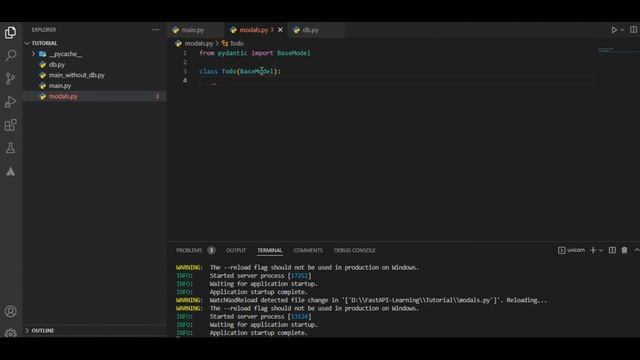Screen dimensions: 640x360
Task: Open Explorer more actions ellipsis
Action: point(156,30)
